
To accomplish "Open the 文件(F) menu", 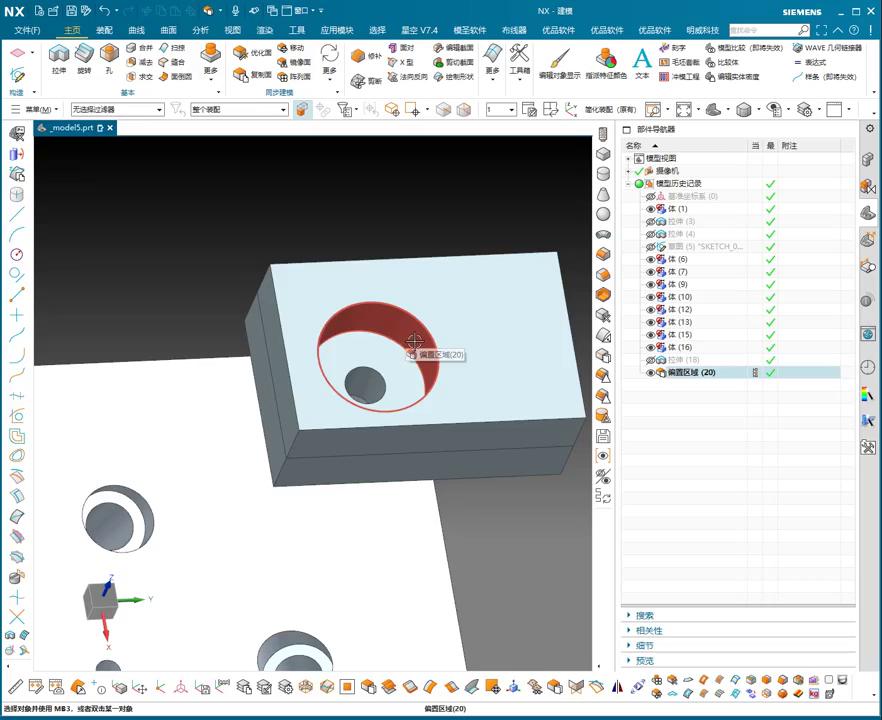I will (27, 30).
